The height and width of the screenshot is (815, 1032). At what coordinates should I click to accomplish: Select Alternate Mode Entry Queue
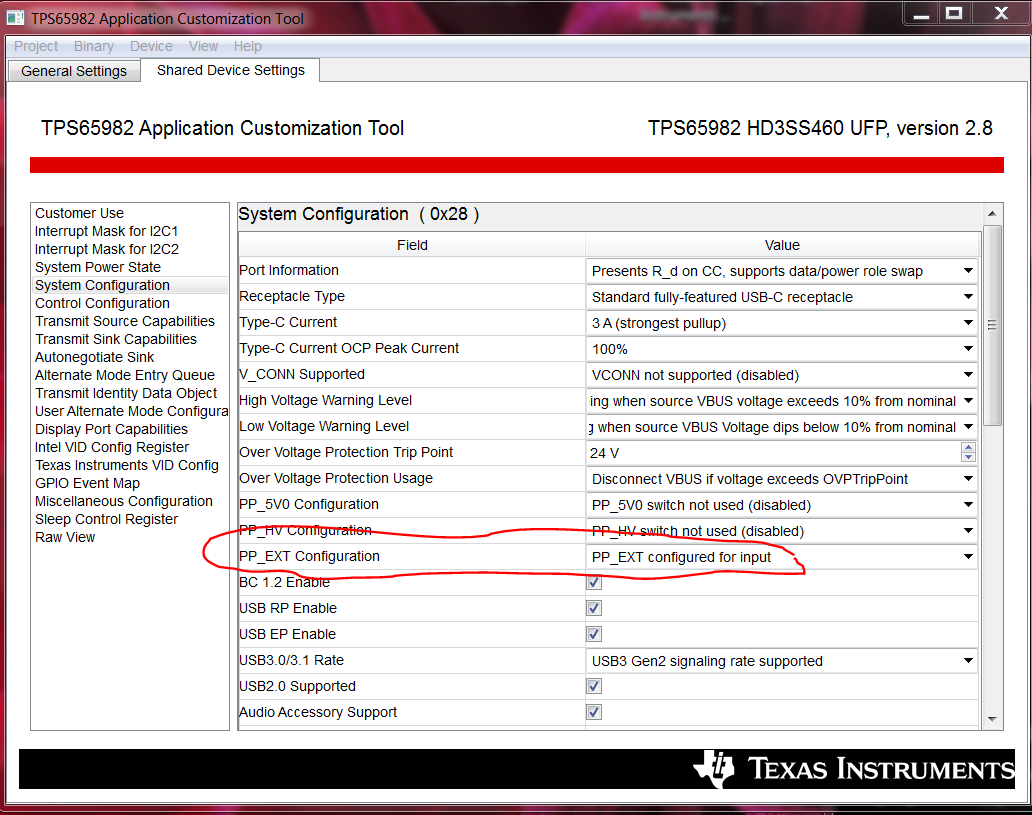coord(125,375)
